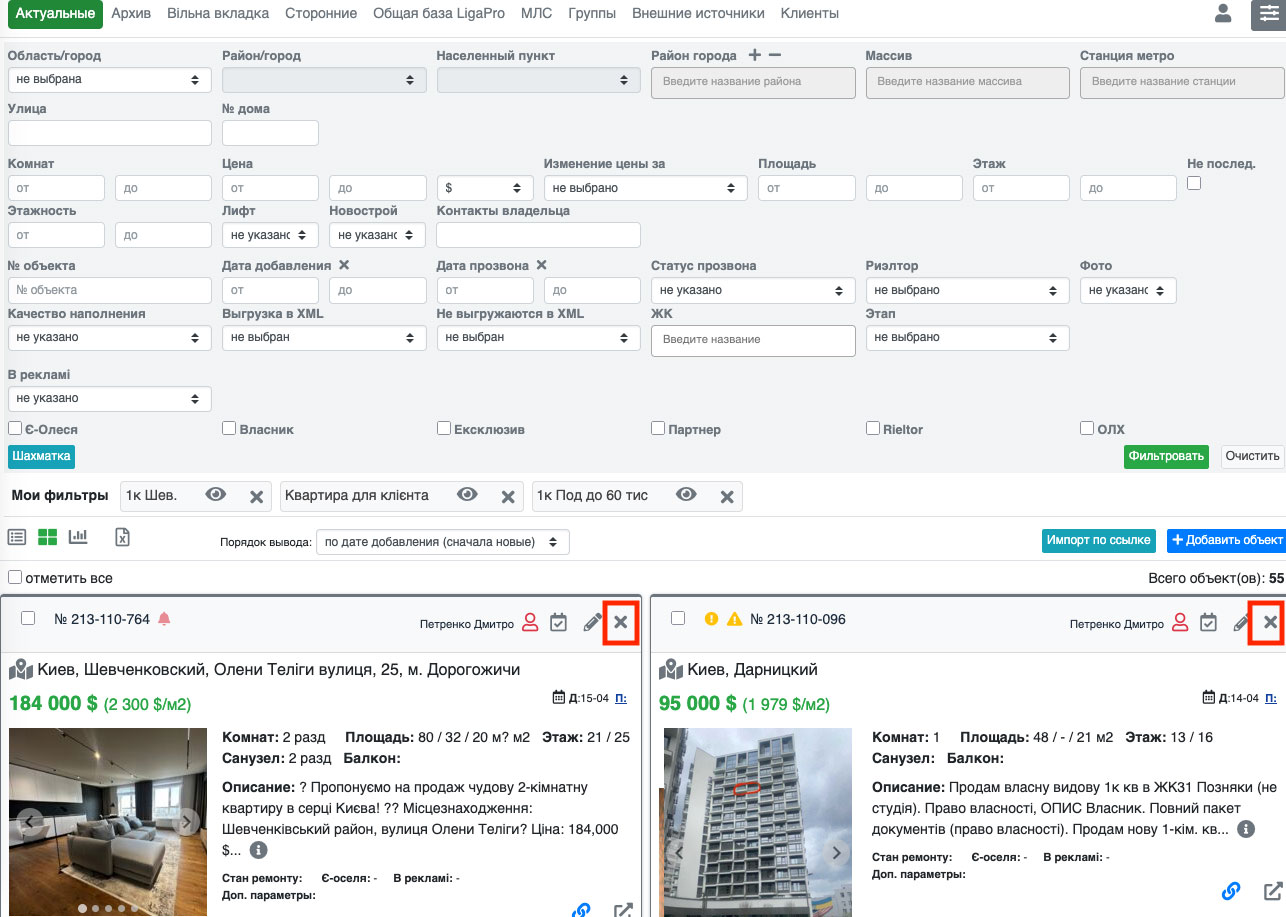1286x917 pixels.
Task: Switch to grid card view layout
Action: pos(48,537)
